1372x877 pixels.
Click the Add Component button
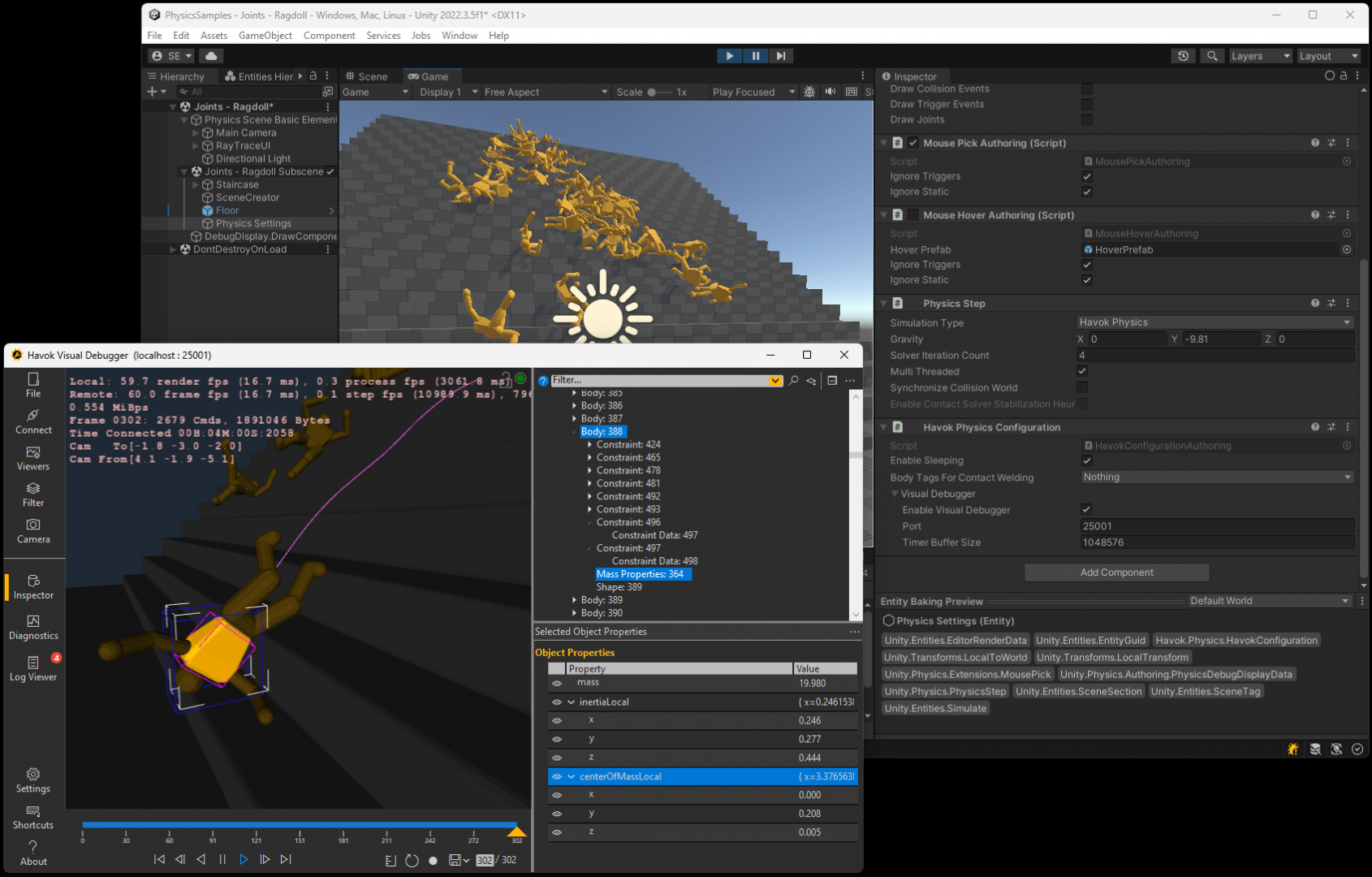click(1116, 572)
